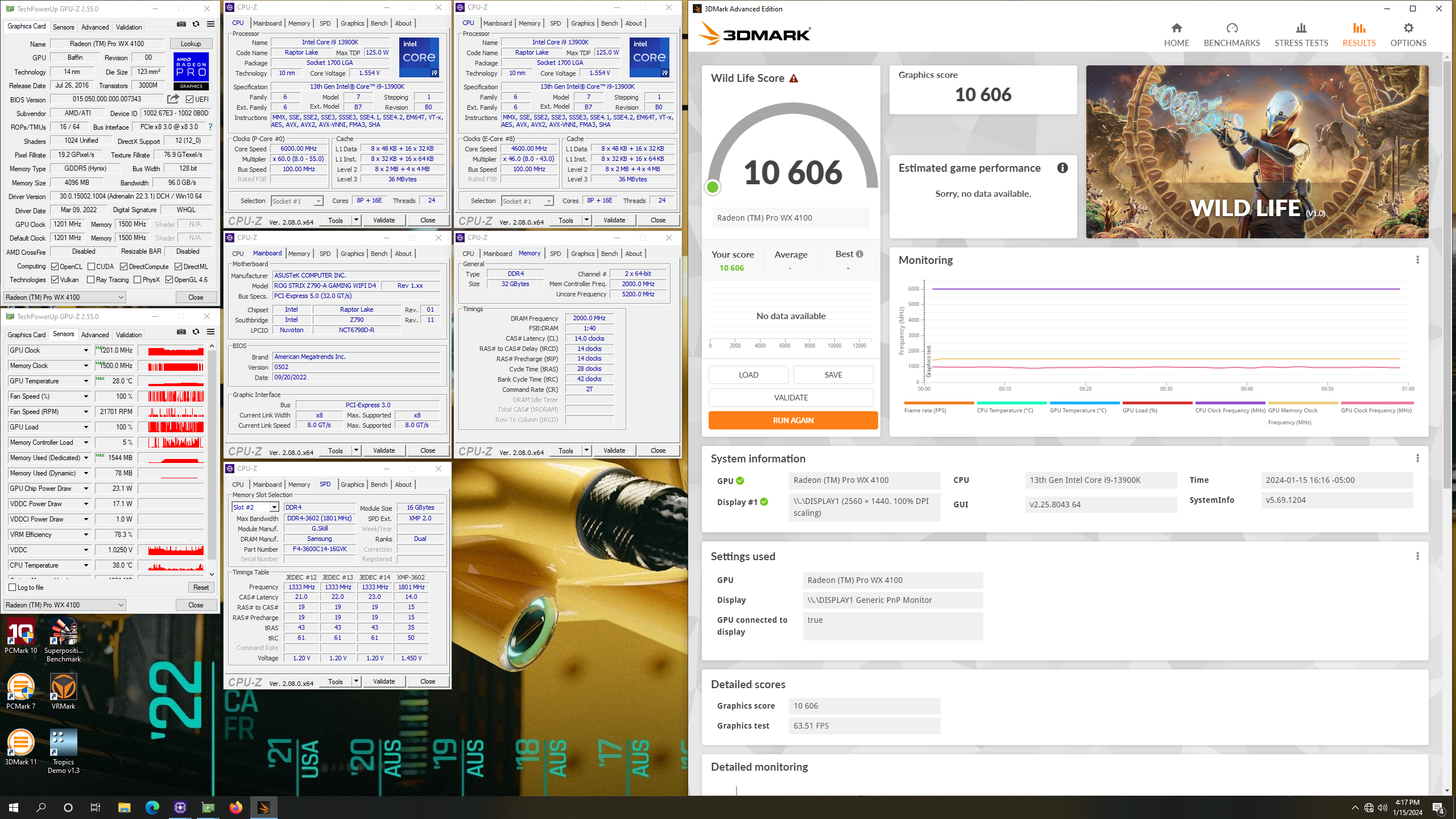This screenshot has height=819, width=1456.
Task: Open GPU-Z Graphics Card hamburger menu
Action: [210, 24]
